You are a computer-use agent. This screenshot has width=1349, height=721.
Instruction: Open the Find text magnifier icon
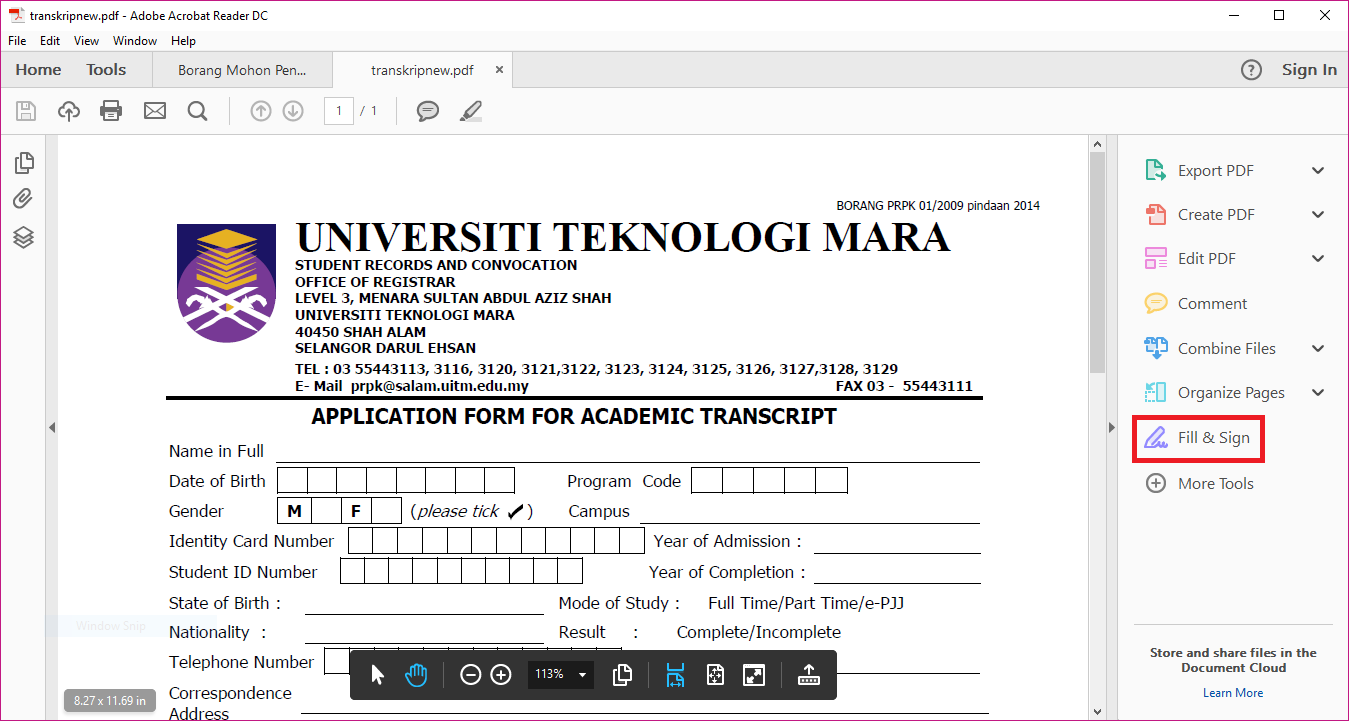(x=197, y=111)
